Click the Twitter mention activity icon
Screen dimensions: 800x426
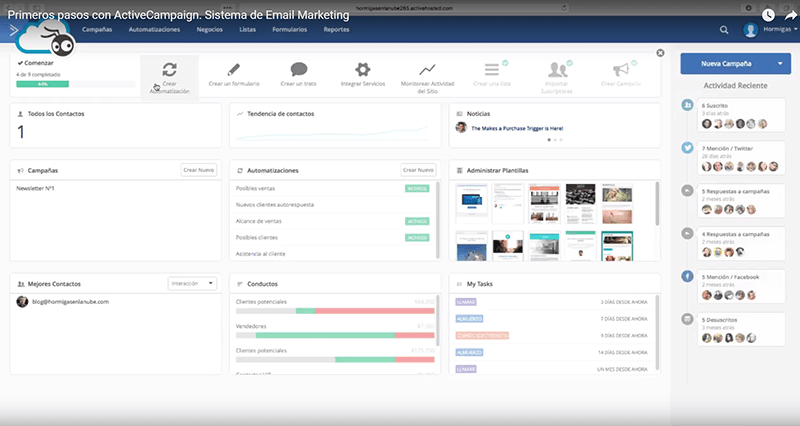coord(687,148)
